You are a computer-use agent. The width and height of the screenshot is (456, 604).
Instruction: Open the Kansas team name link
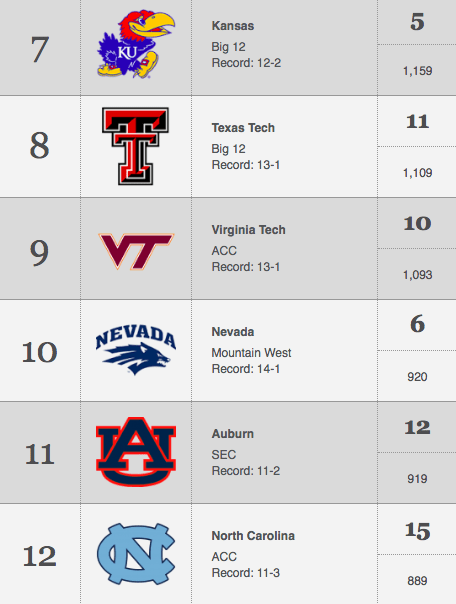tap(233, 26)
